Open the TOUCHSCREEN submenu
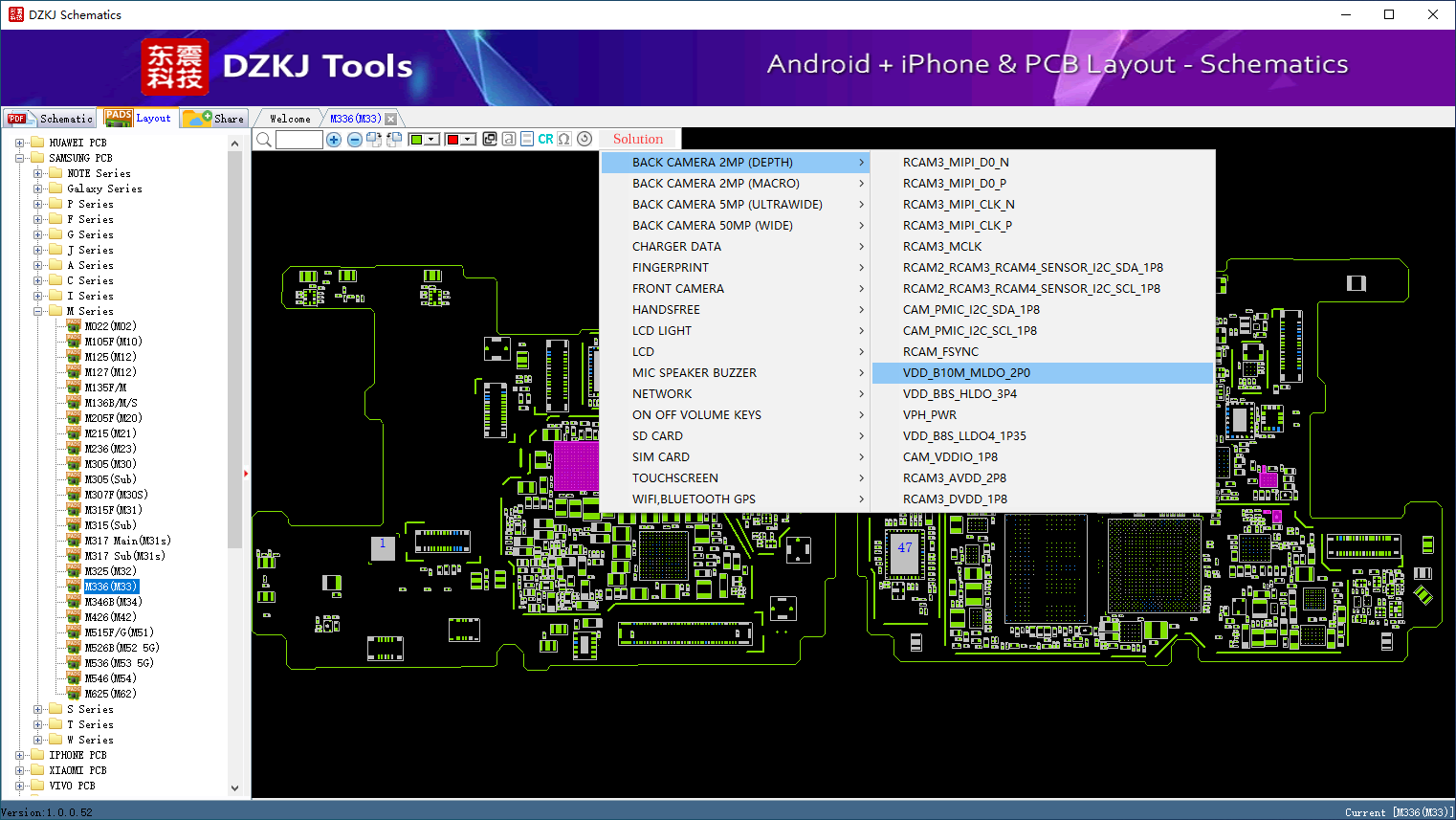Viewport: 1456px width, 820px height. [735, 478]
